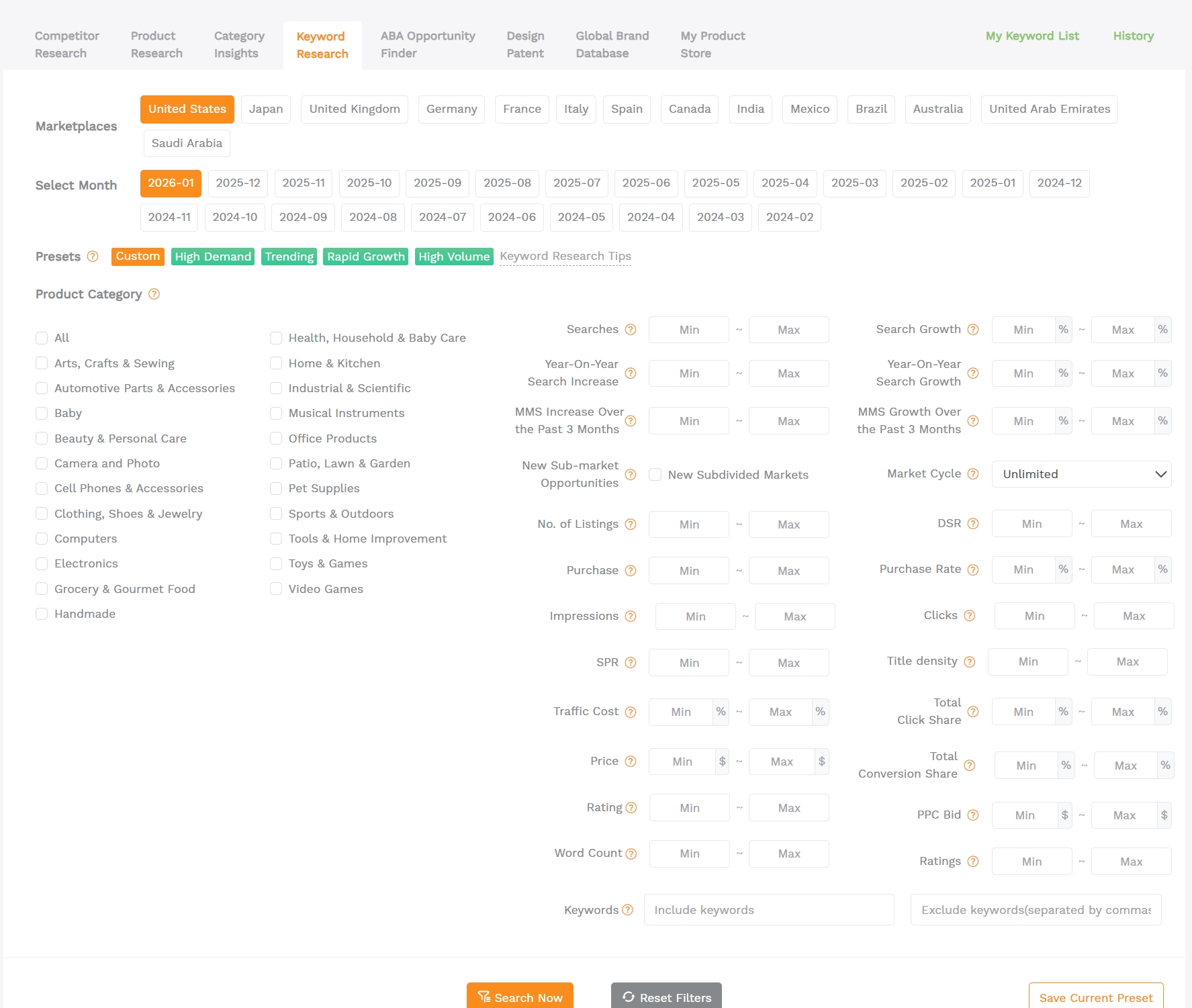Open the Competitor Research tab

click(x=66, y=44)
